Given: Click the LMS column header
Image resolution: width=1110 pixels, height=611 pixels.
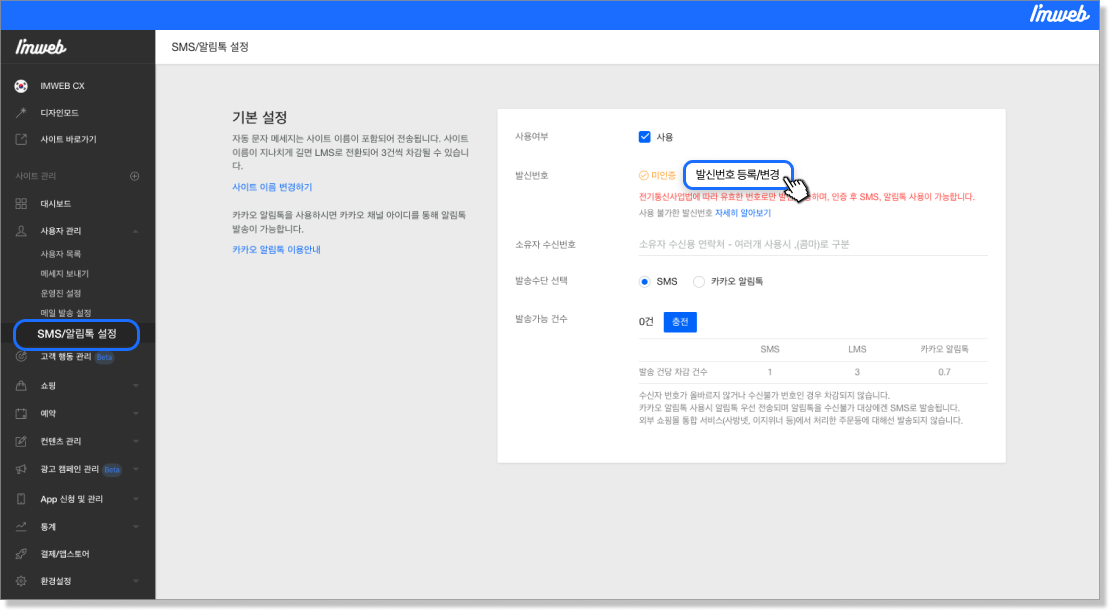Looking at the screenshot, I should (857, 350).
